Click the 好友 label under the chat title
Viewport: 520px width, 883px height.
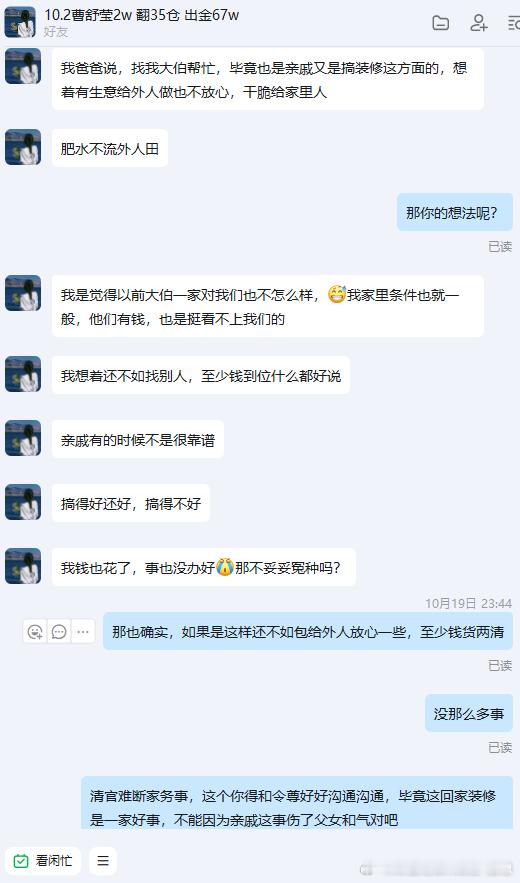point(56,32)
